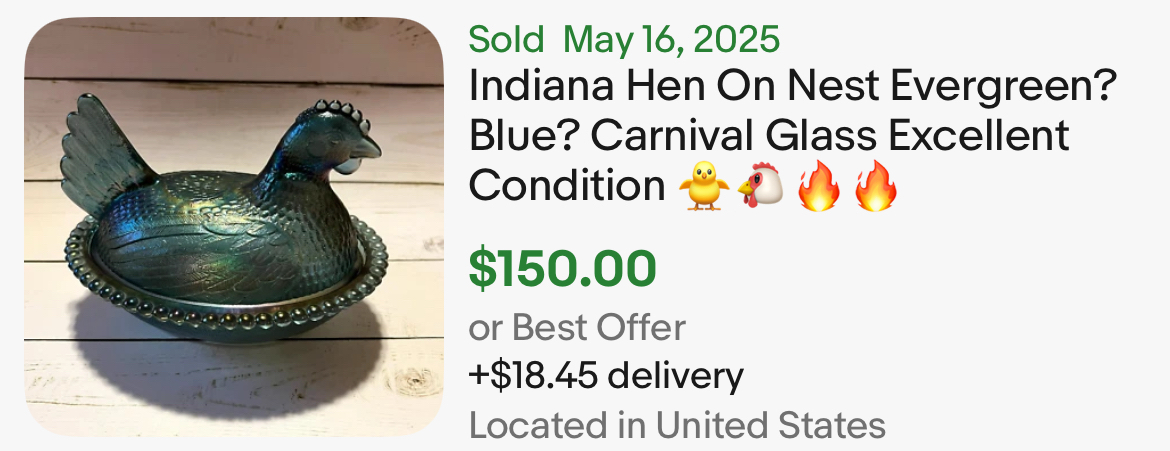
Task: Click the baby chick emoji in title
Action: point(705,187)
